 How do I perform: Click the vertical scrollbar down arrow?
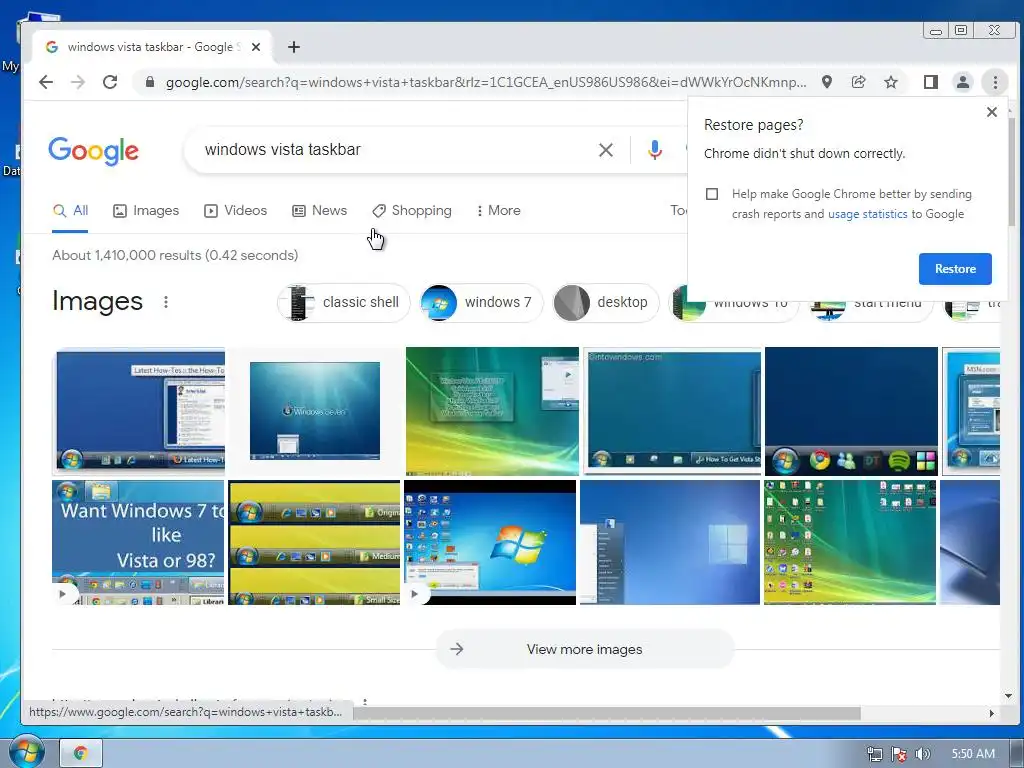point(1008,696)
